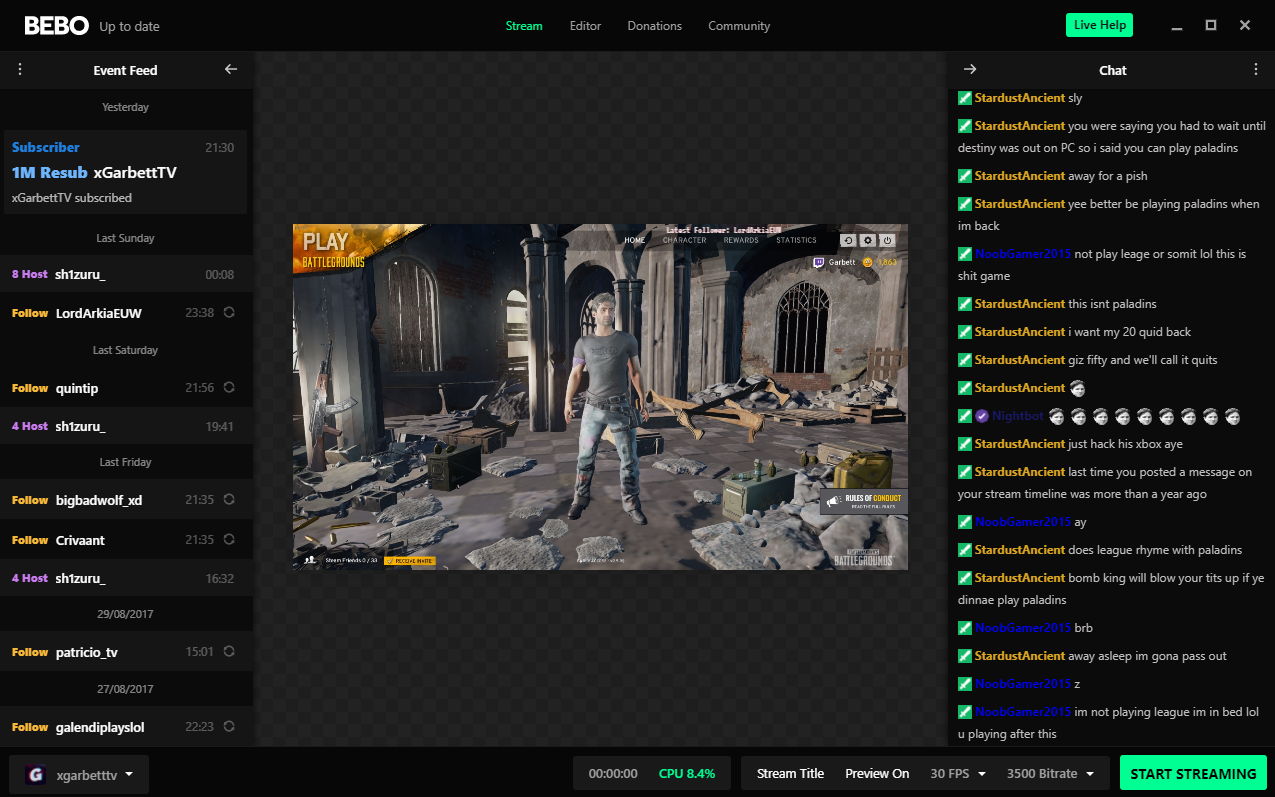Click the Nightbot username in chat
Viewport: 1275px width, 797px height.
[1018, 416]
